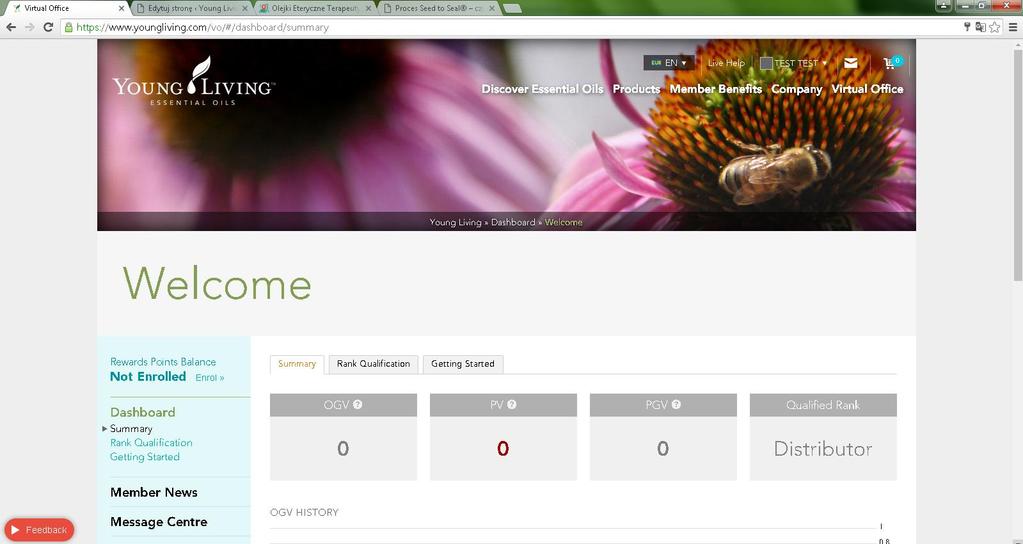The image size is (1023, 544).
Task: Click the PV help question mark
Action: click(512, 404)
